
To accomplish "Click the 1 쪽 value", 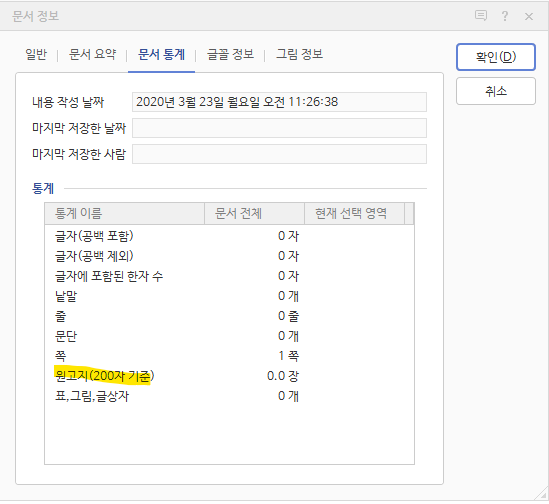I will 289,356.
